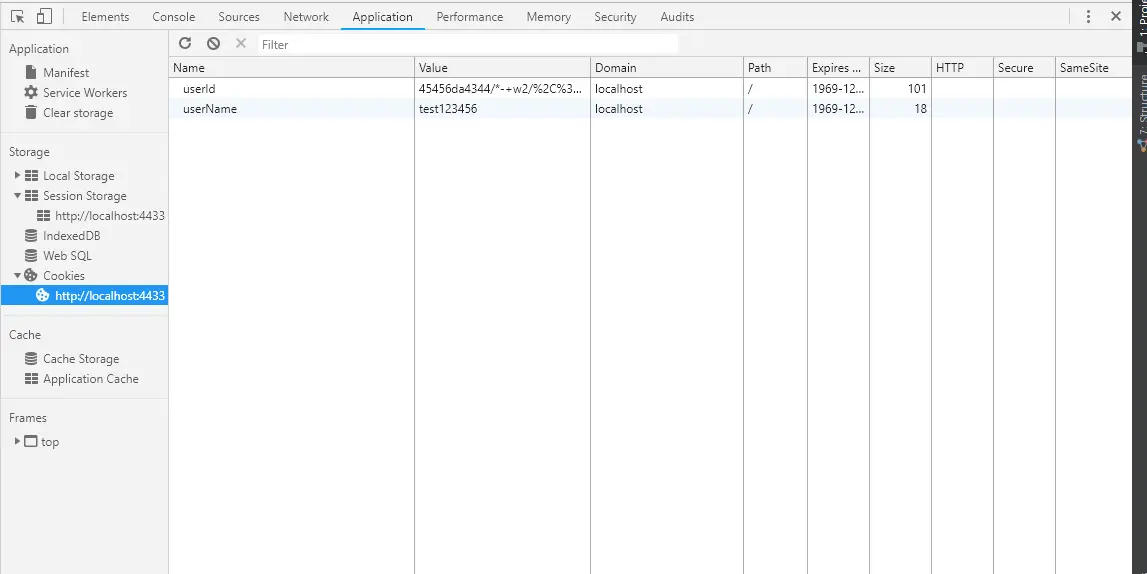Switch to the Elements tab

pos(105,16)
